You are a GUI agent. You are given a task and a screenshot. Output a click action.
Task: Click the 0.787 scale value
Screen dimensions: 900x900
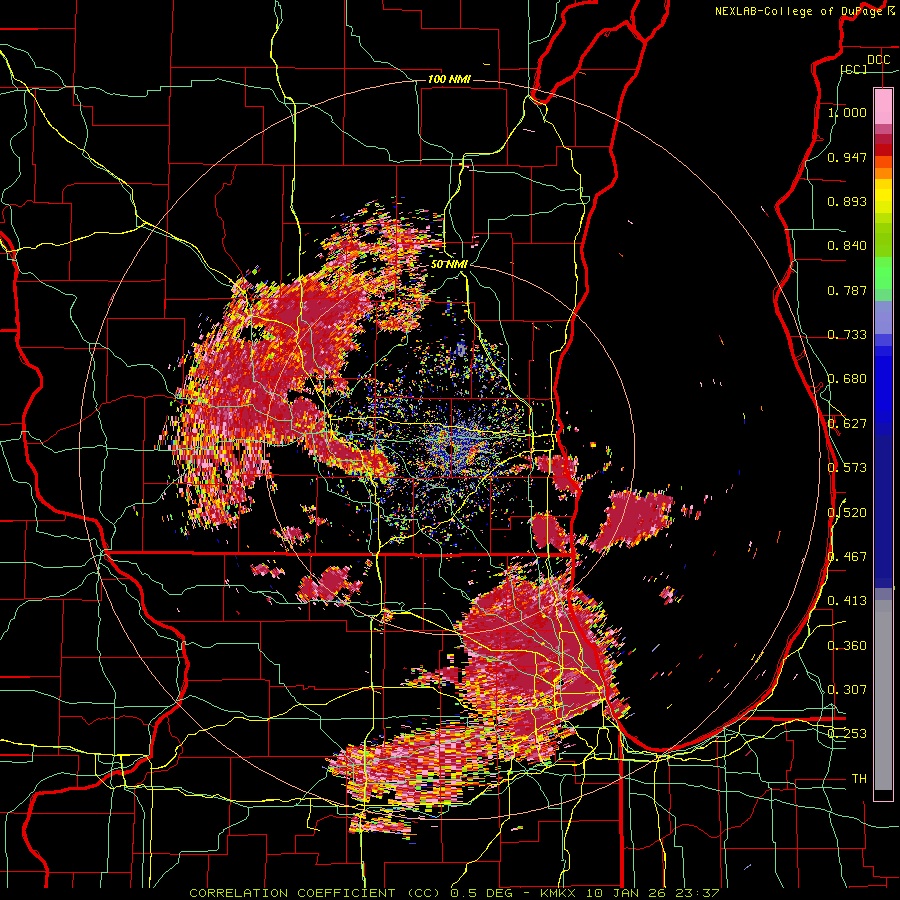pyautogui.click(x=847, y=290)
